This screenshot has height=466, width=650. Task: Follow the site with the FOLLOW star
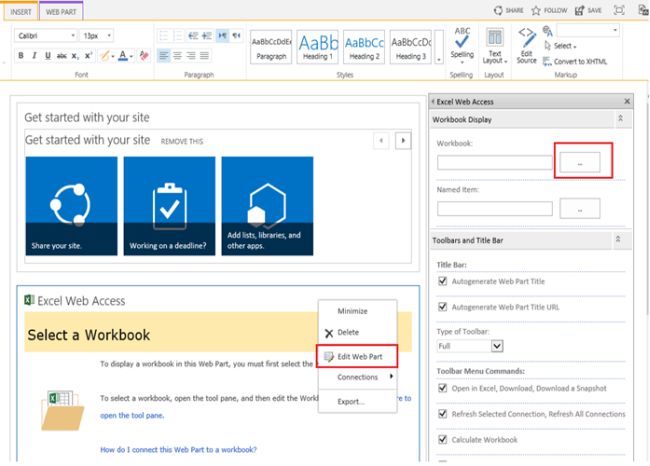click(x=549, y=10)
